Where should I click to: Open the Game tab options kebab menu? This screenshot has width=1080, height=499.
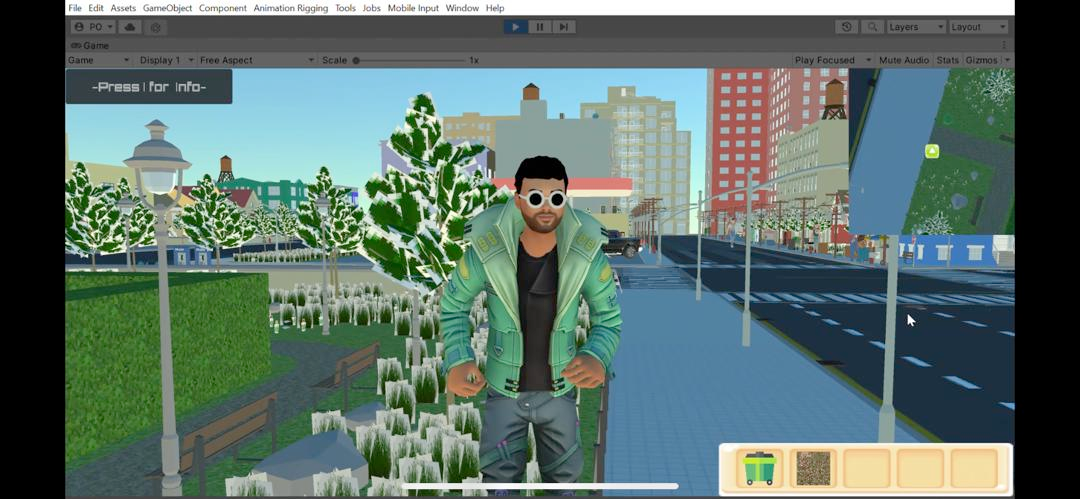pyautogui.click(x=1004, y=45)
